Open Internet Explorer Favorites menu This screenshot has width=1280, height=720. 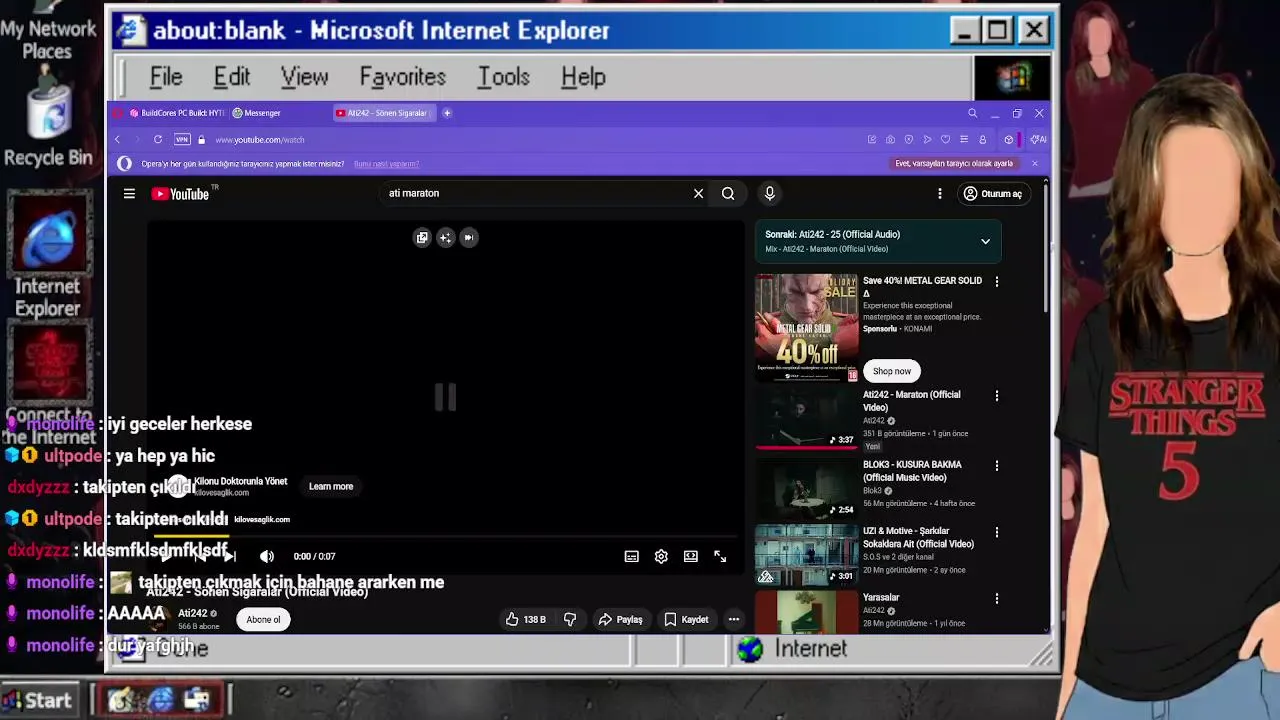(x=402, y=77)
